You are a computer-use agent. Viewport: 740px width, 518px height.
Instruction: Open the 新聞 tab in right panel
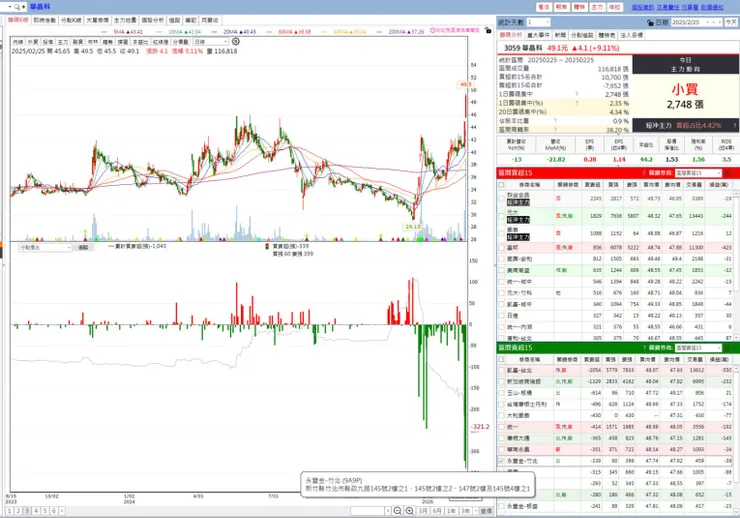[x=560, y=35]
